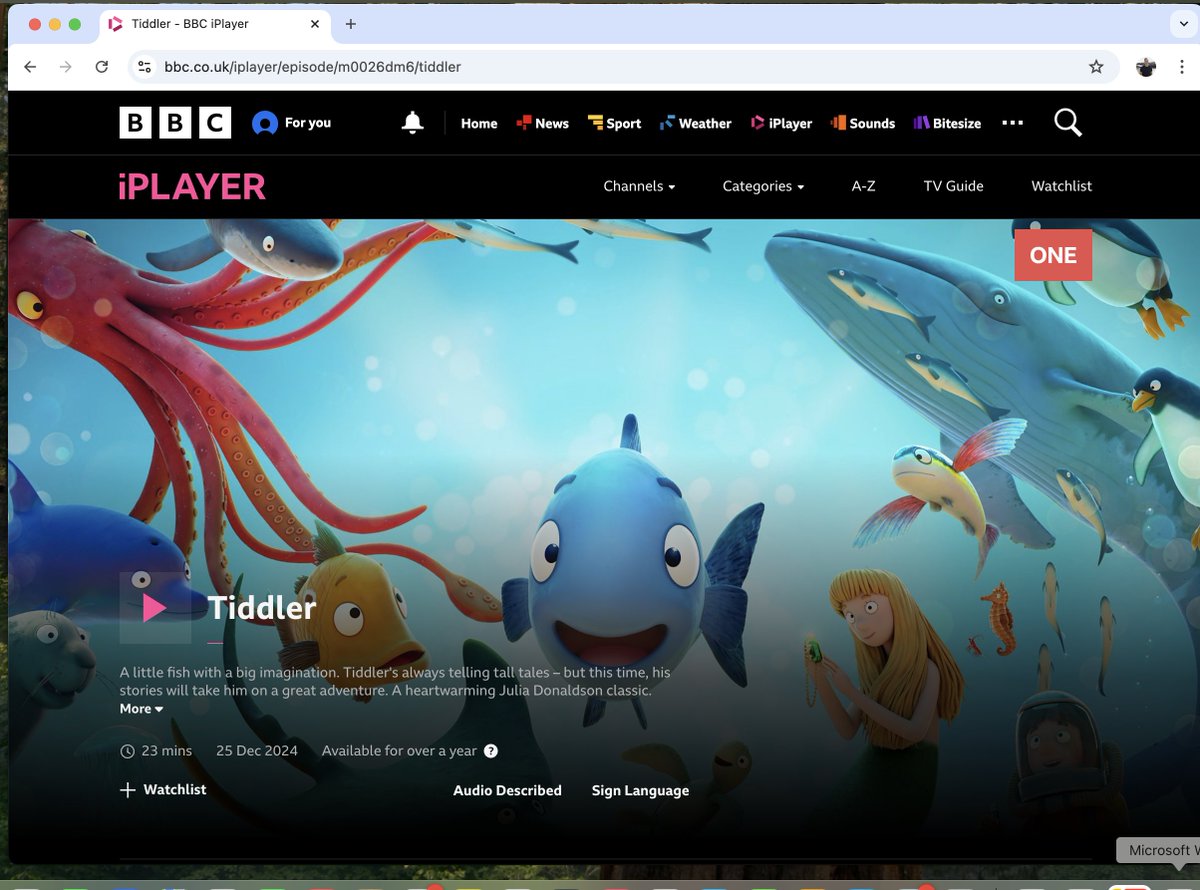Expand description with More
1200x890 pixels.
point(141,709)
